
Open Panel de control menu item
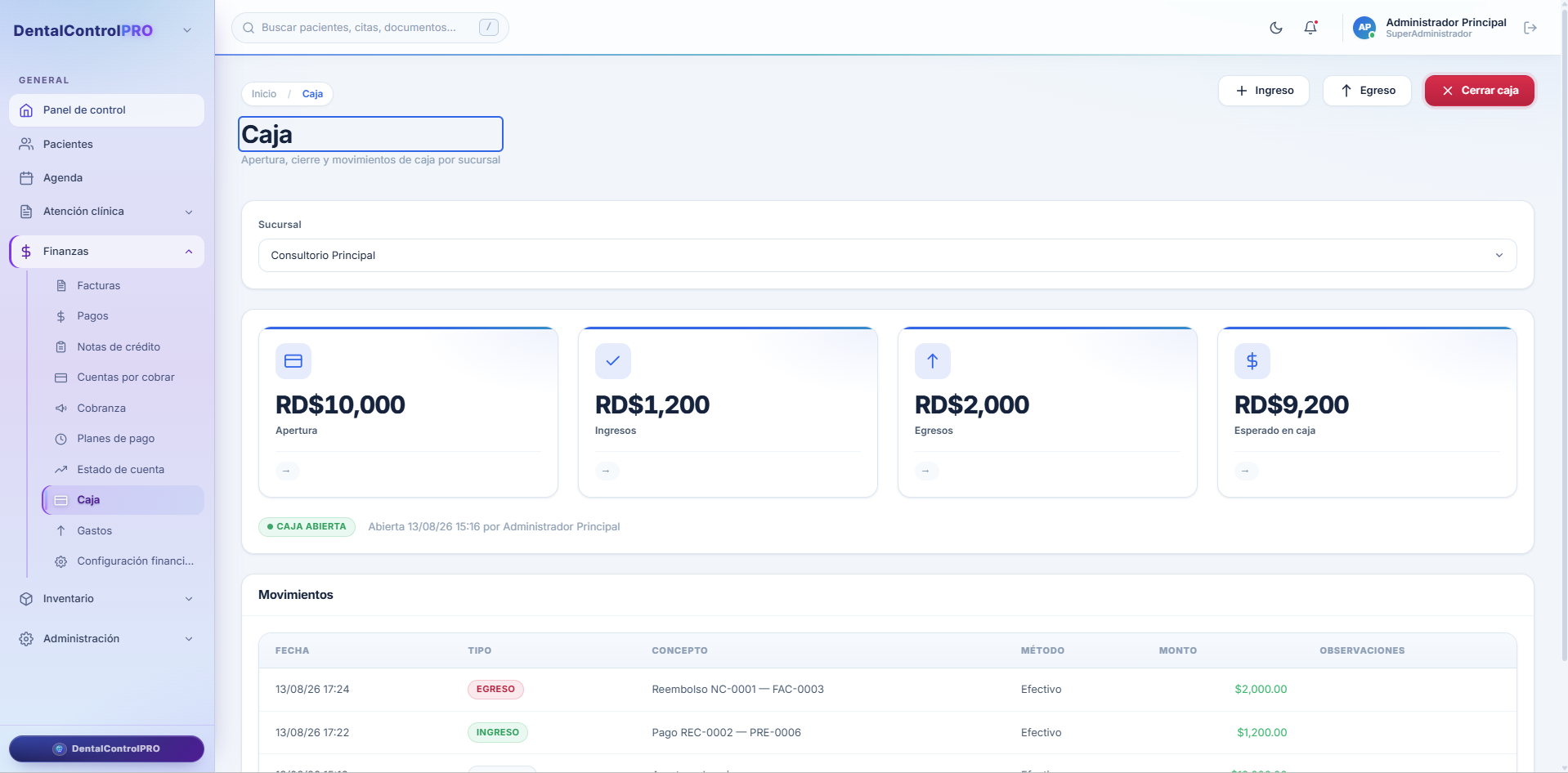pyautogui.click(x=106, y=110)
